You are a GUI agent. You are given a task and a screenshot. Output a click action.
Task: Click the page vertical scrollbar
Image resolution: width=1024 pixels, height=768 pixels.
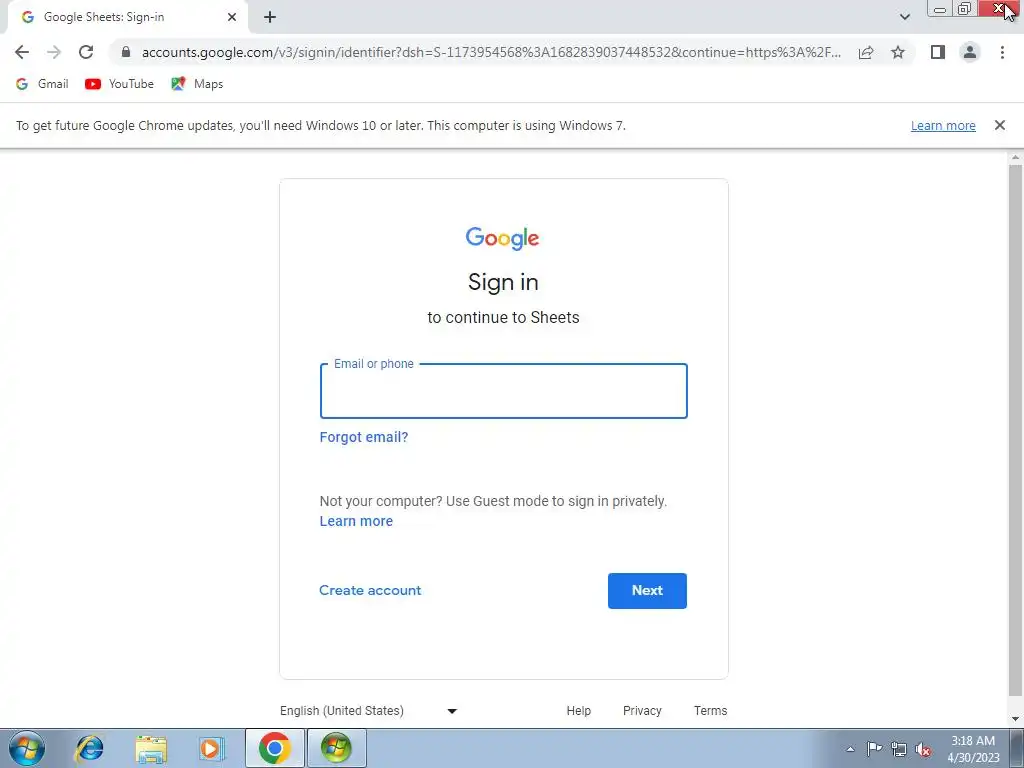pos(1016,431)
